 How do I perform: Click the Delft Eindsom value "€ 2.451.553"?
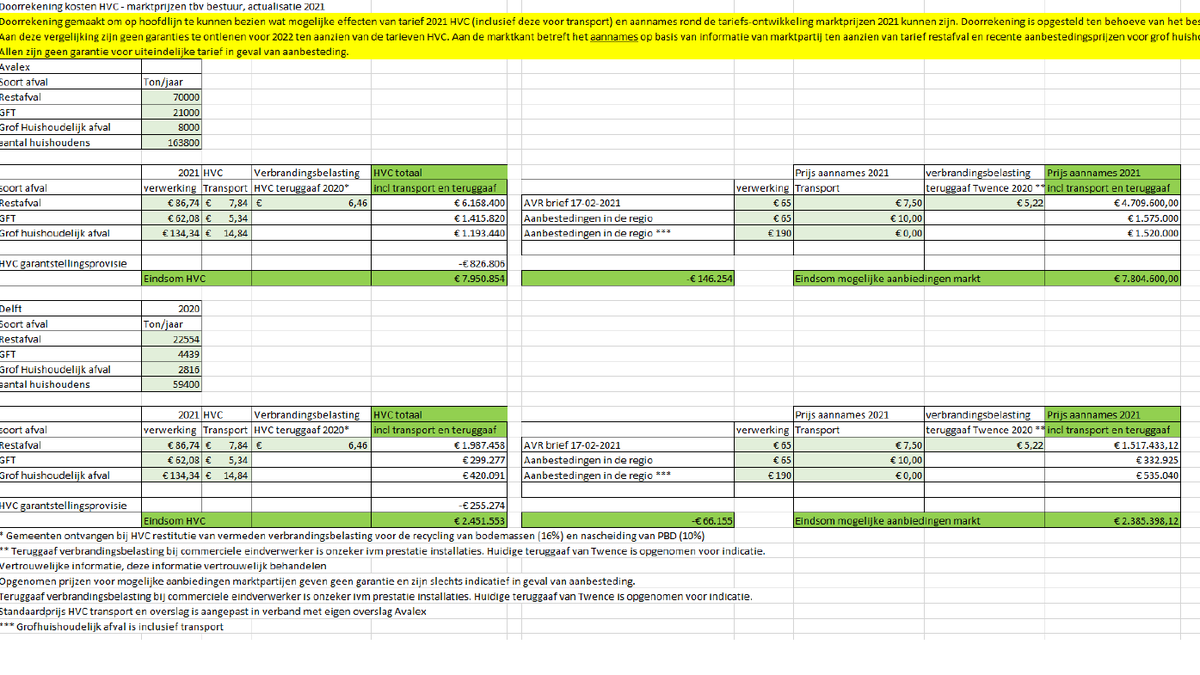tap(438, 520)
